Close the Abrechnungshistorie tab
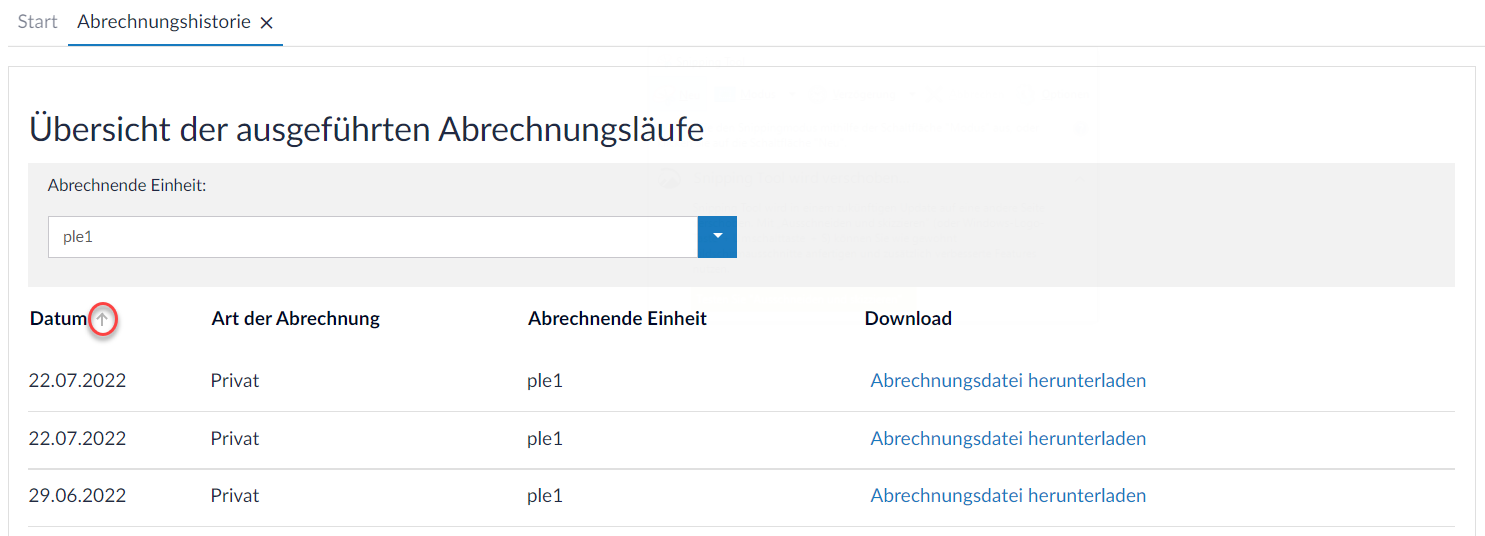This screenshot has width=1485, height=536. tap(267, 23)
